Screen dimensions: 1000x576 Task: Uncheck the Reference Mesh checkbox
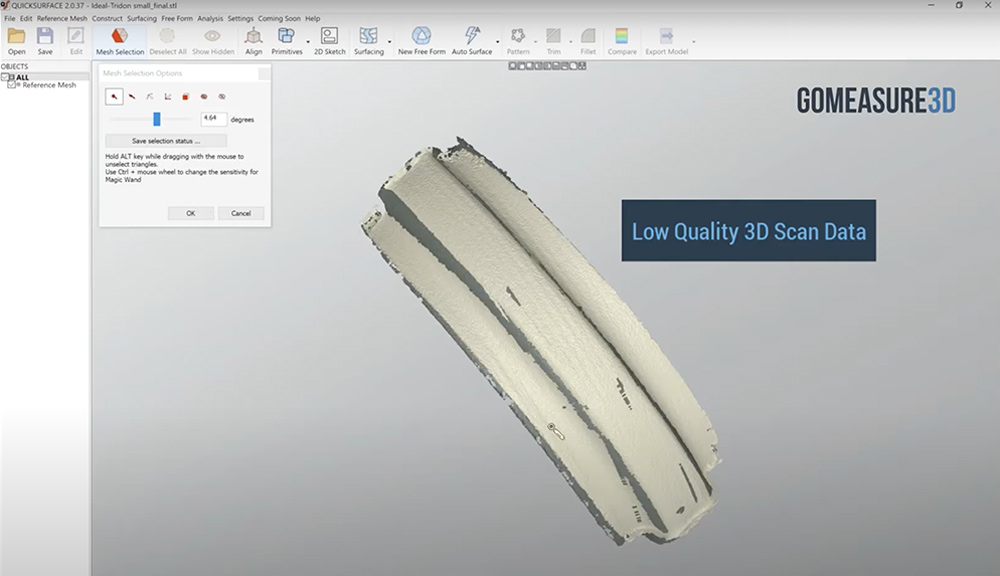click(x=11, y=85)
